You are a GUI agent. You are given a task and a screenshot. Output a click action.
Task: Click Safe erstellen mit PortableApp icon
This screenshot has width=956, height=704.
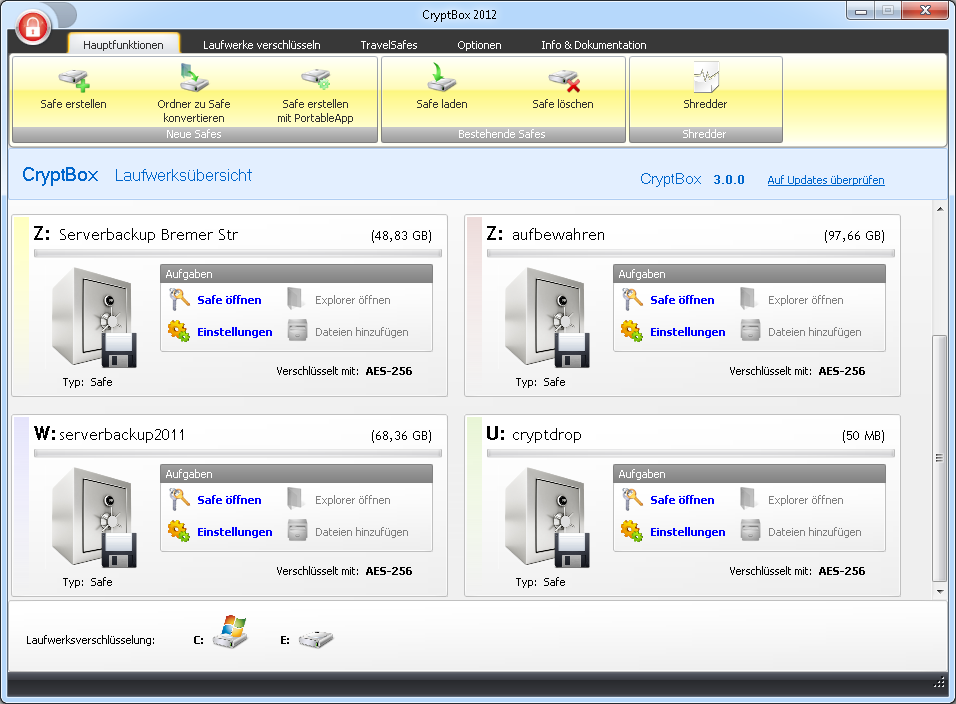[x=315, y=79]
